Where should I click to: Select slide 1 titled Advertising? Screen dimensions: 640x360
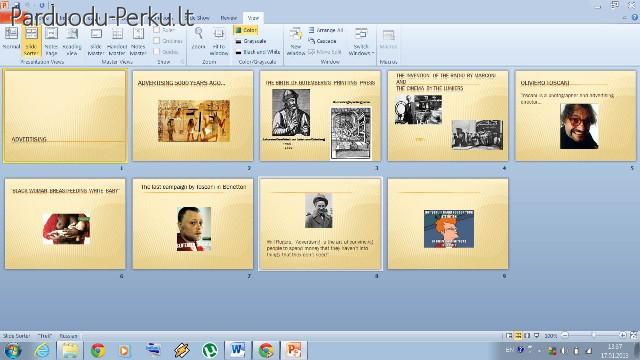(x=65, y=116)
